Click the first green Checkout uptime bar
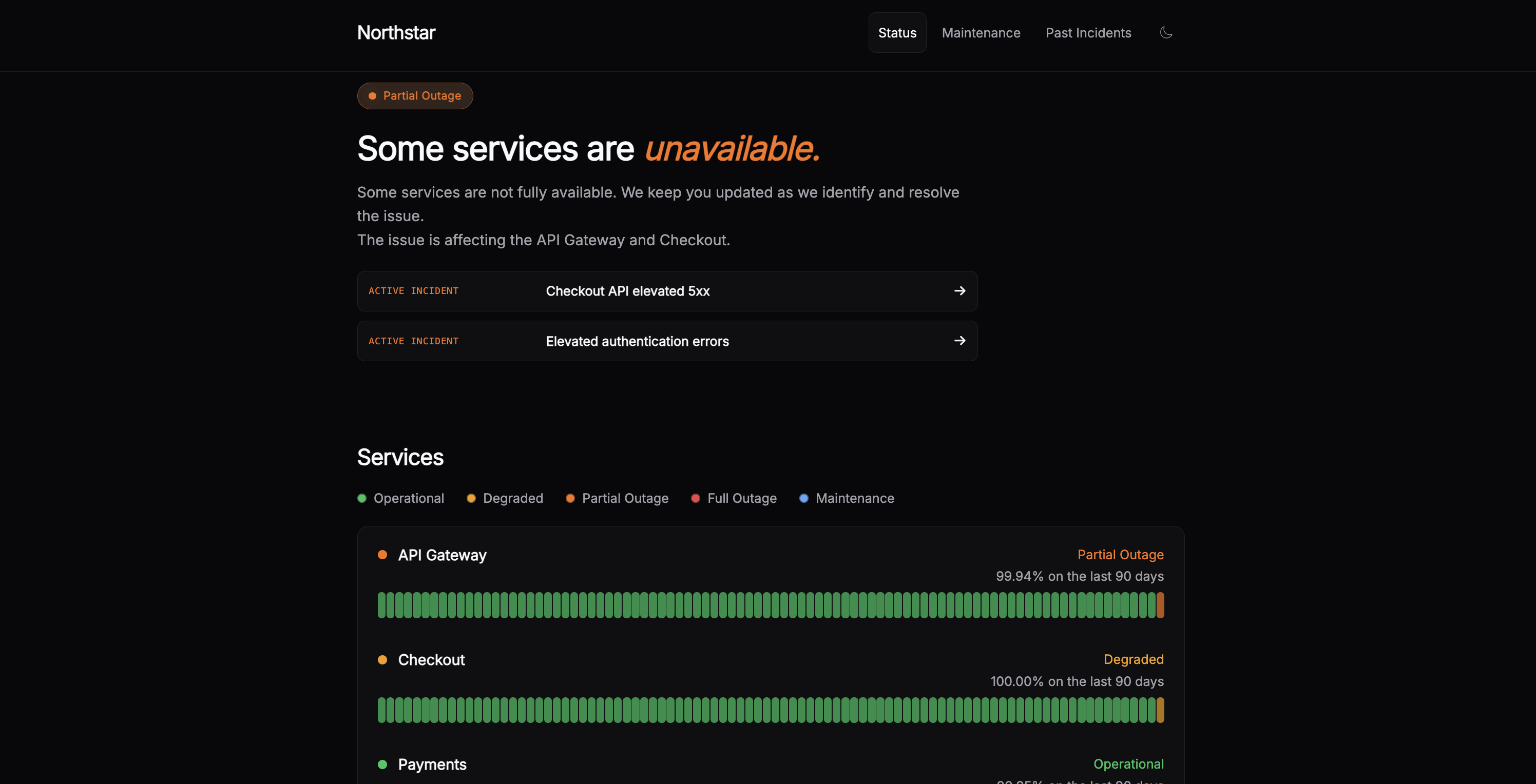The width and height of the screenshot is (1536, 784). click(381, 710)
